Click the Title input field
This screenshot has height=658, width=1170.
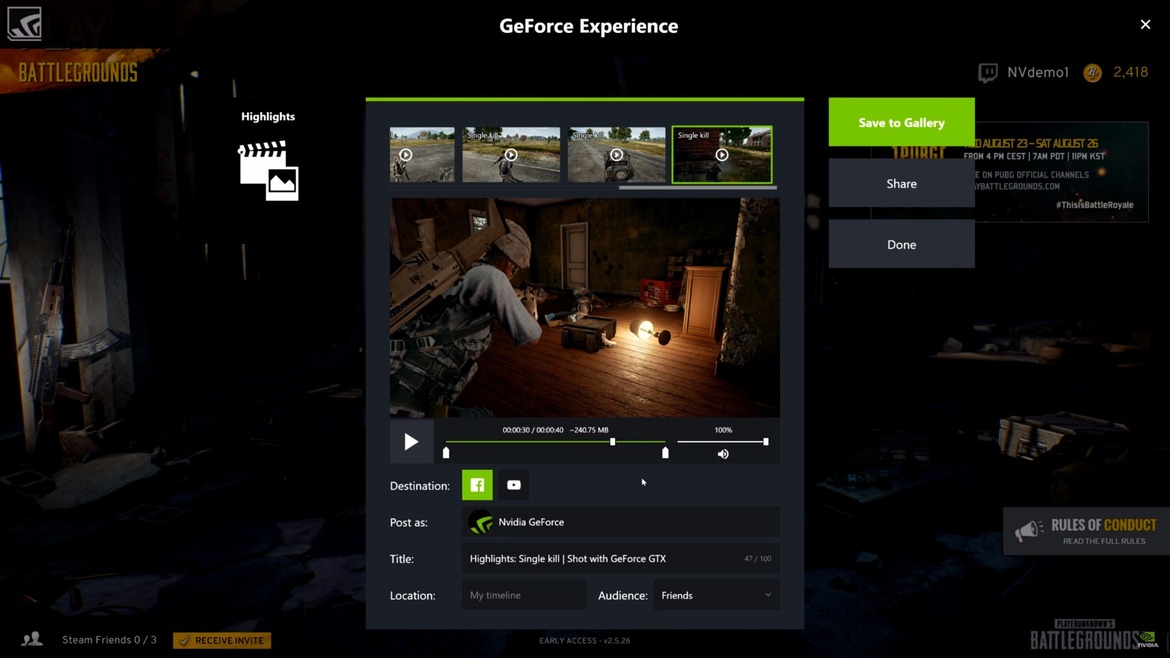(621, 559)
